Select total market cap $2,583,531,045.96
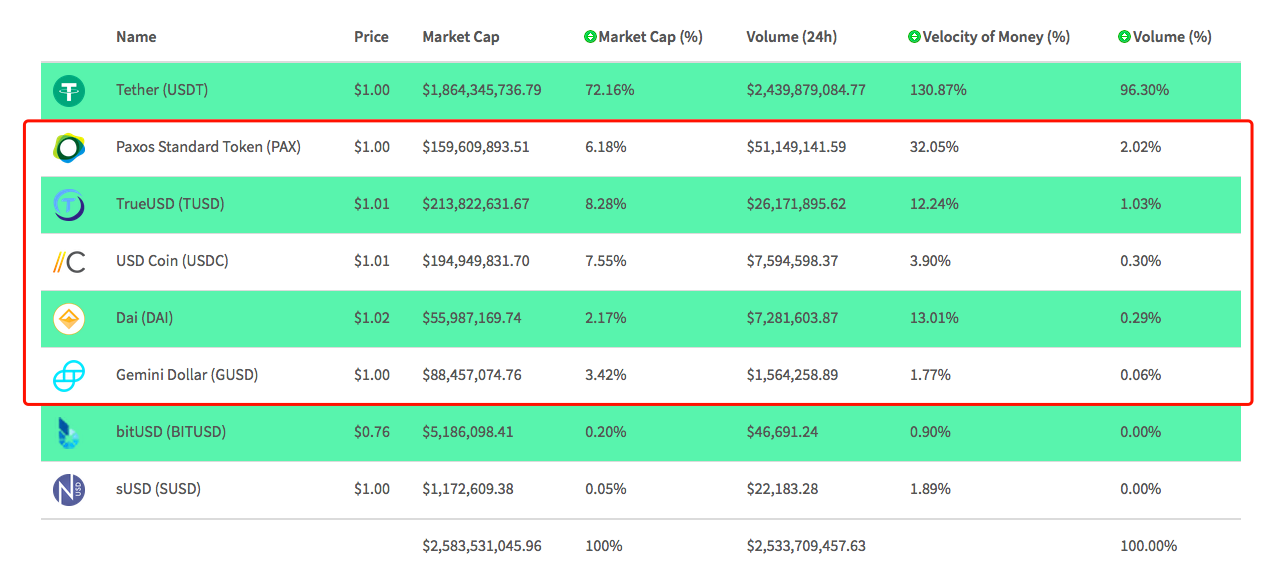The image size is (1276, 574). (x=482, y=546)
